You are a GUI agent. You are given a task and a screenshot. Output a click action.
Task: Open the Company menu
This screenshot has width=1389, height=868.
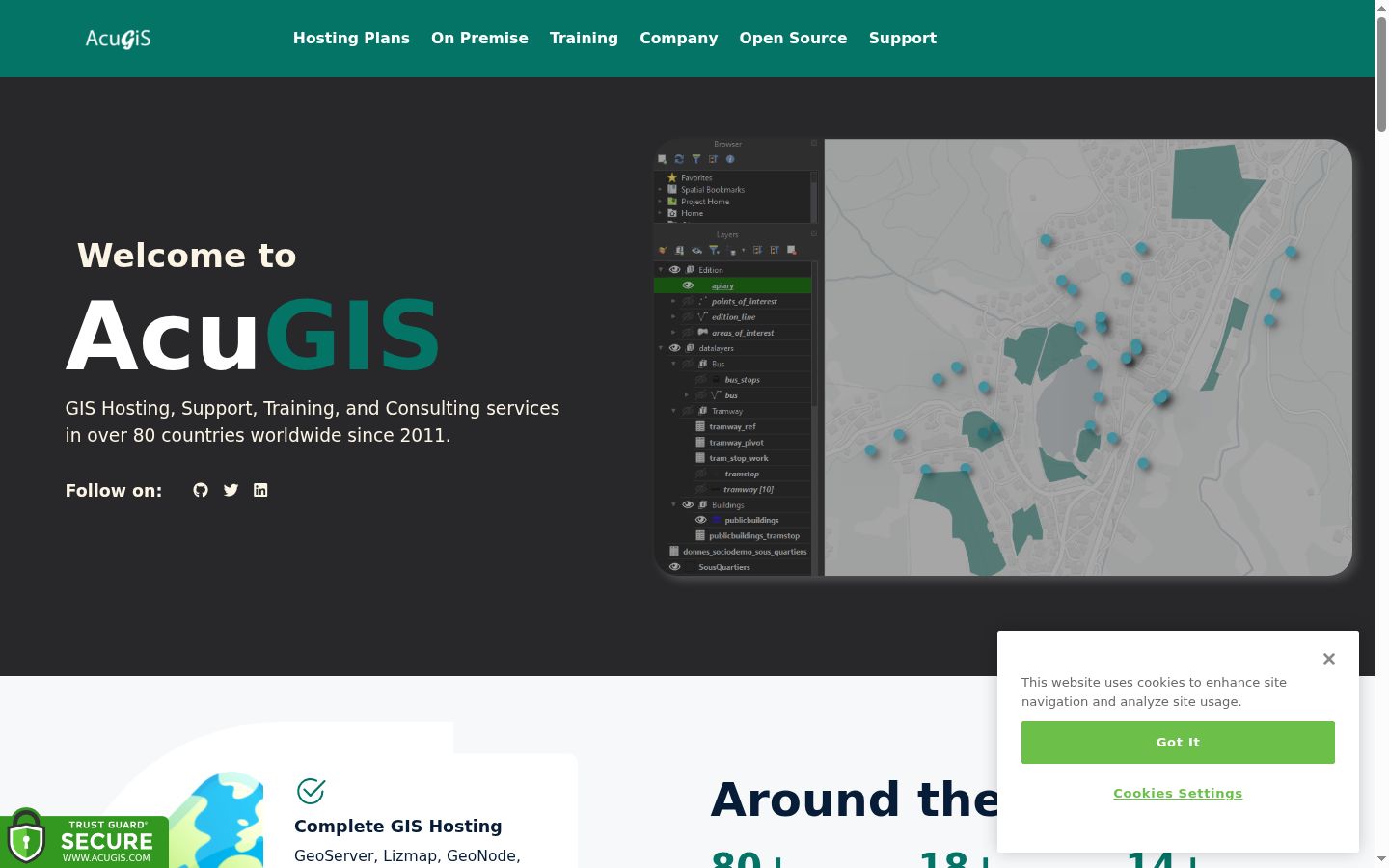[679, 39]
